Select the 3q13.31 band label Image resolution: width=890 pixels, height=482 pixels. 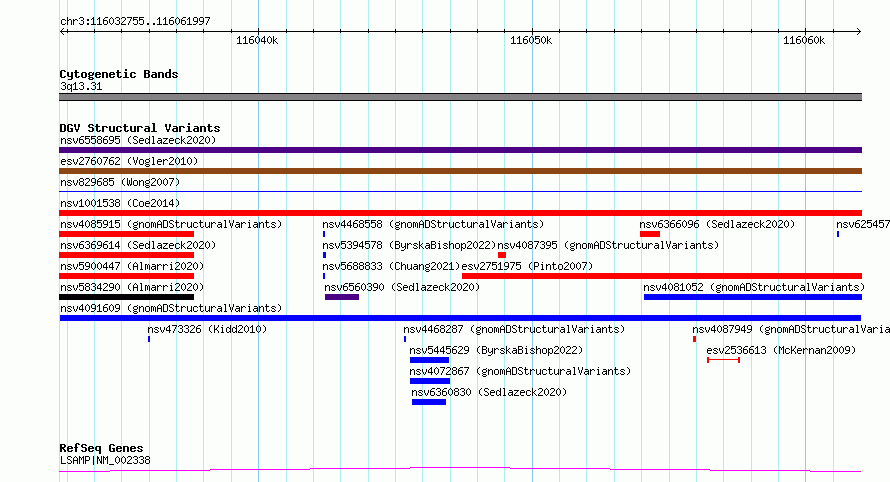click(x=81, y=86)
